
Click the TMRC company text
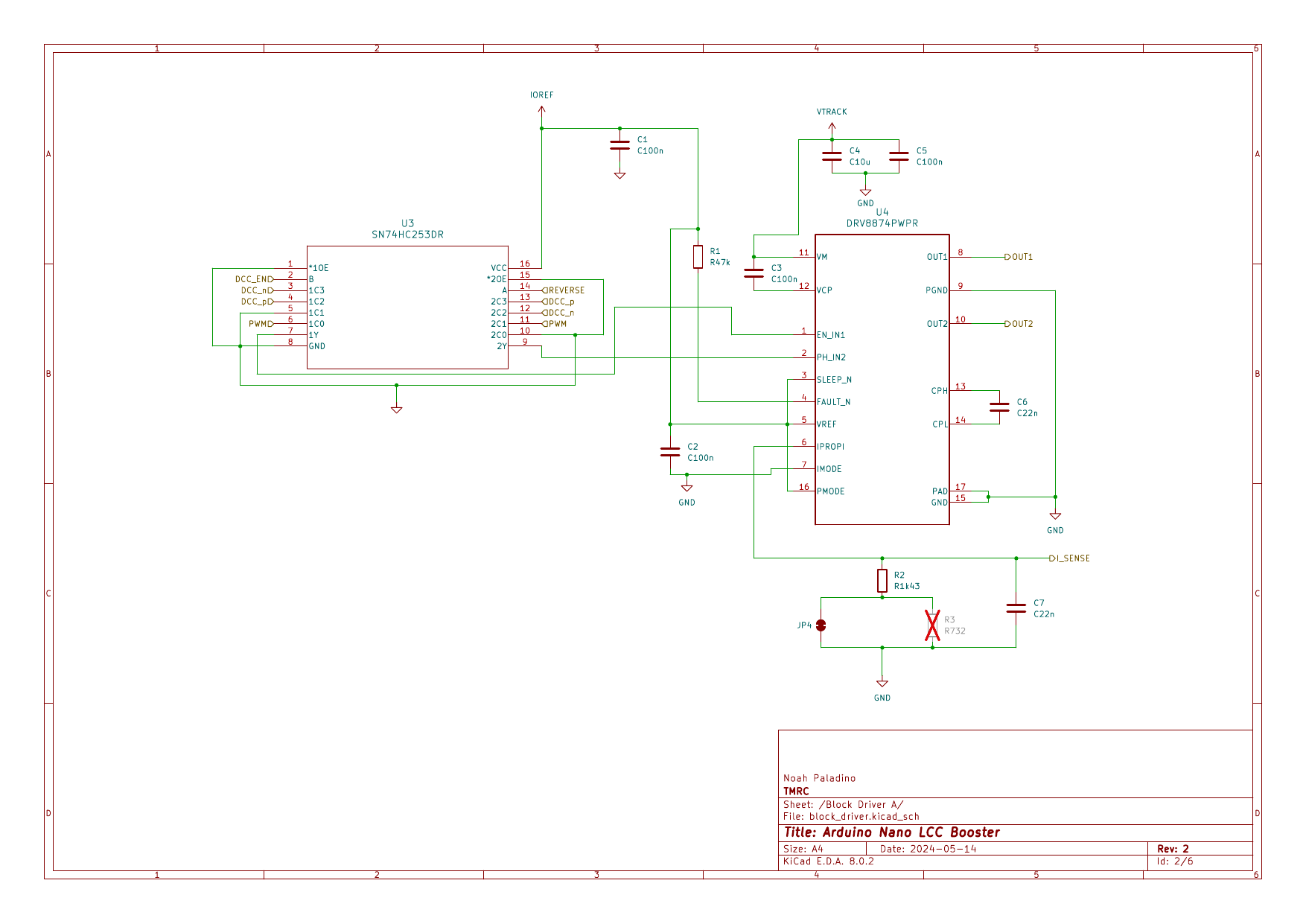coord(796,791)
